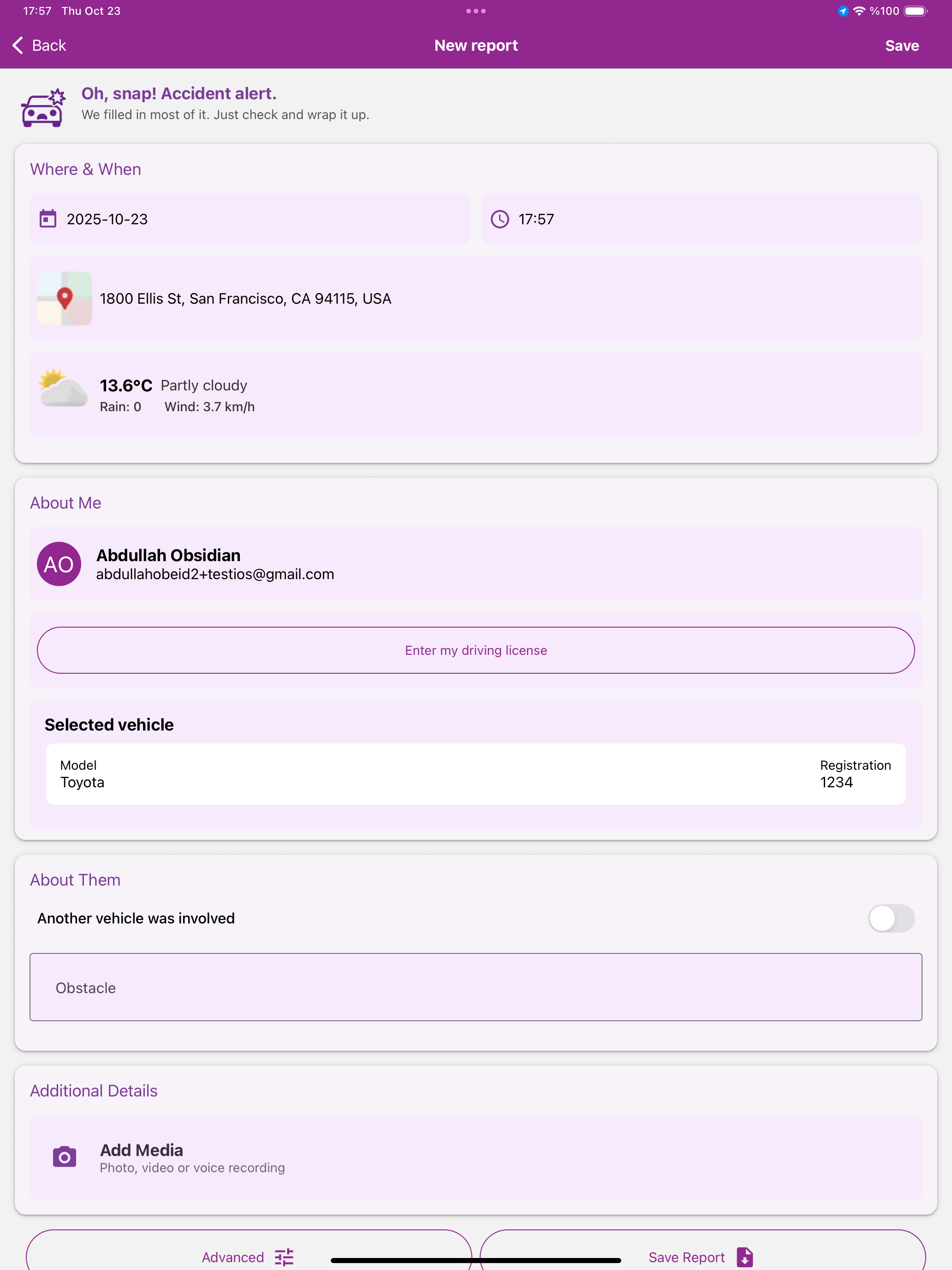Viewport: 952px width, 1270px height.
Task: Tap the Back chevron icon
Action: [x=18, y=45]
